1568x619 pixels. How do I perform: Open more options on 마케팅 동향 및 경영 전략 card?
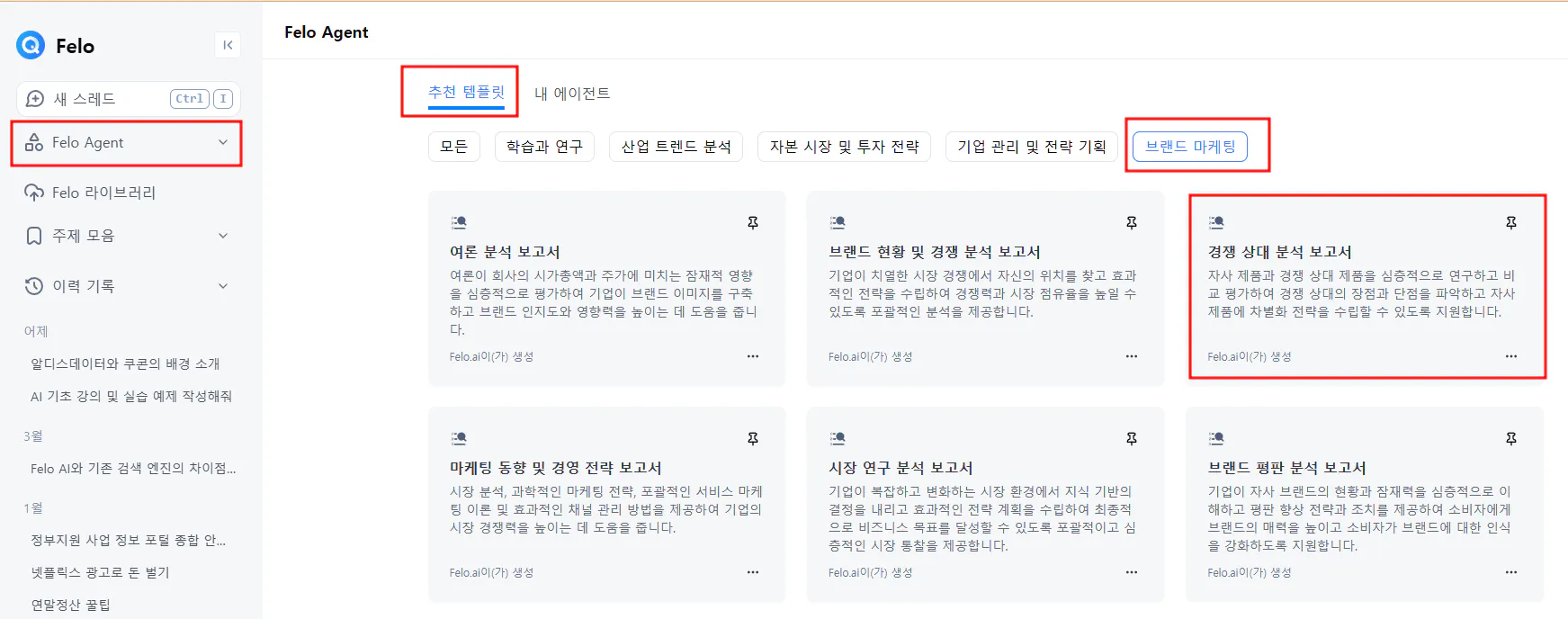[753, 572]
